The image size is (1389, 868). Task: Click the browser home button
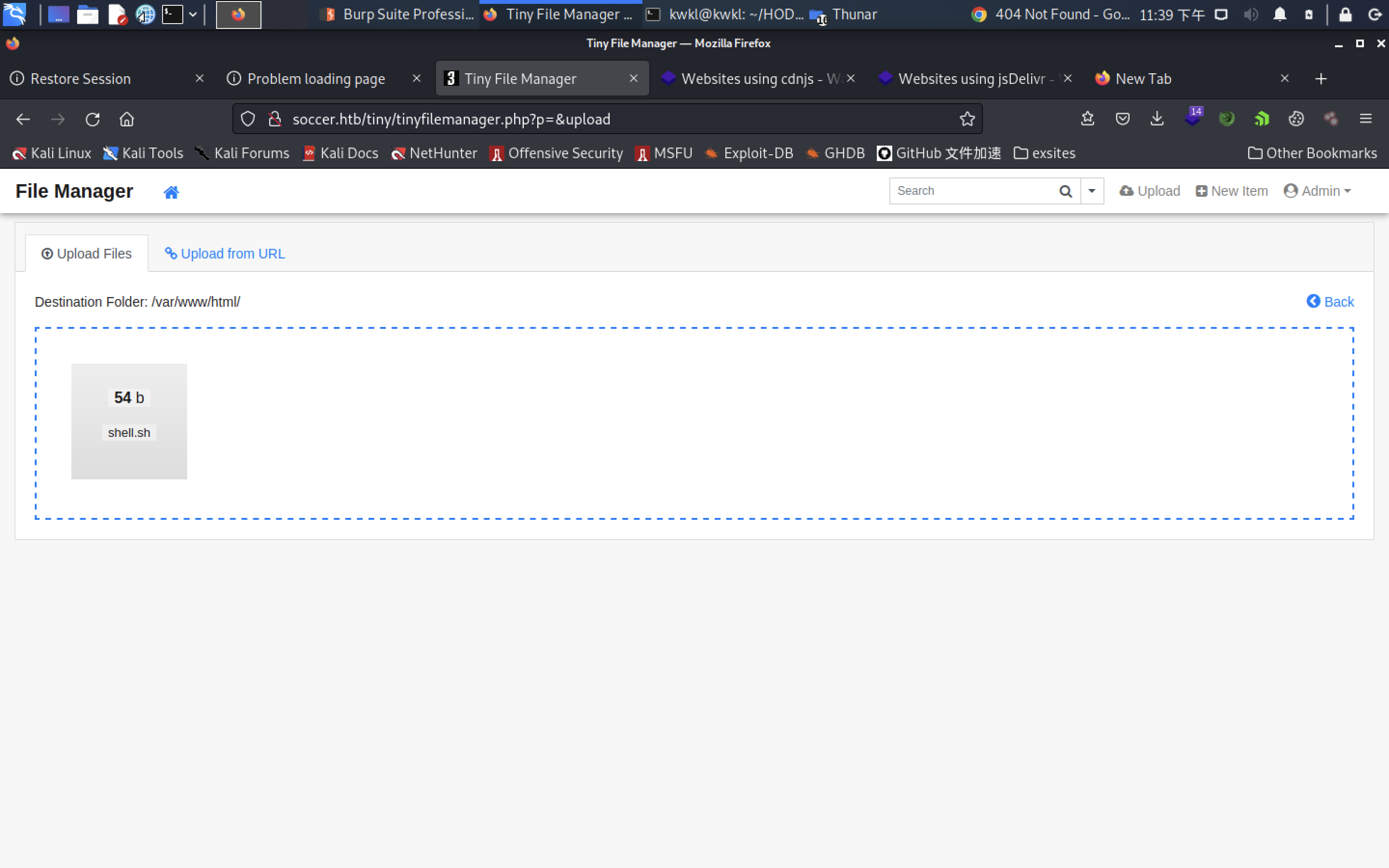tap(127, 120)
